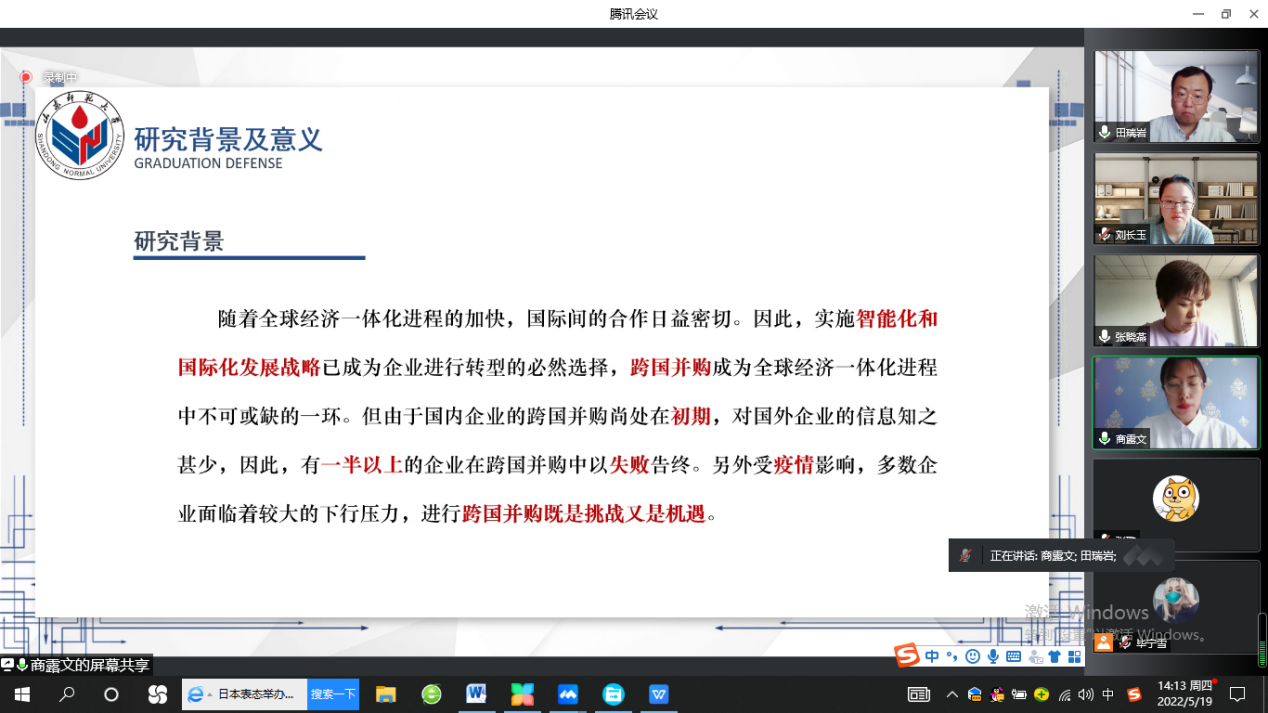1268x713 pixels.
Task: Toggle the tray input language 中 indicator
Action: [1108, 694]
